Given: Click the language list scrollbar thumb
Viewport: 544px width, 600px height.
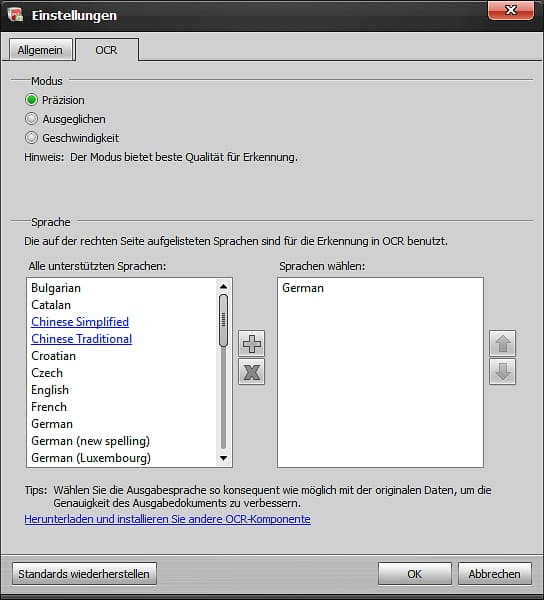Looking at the screenshot, I should pos(223,320).
